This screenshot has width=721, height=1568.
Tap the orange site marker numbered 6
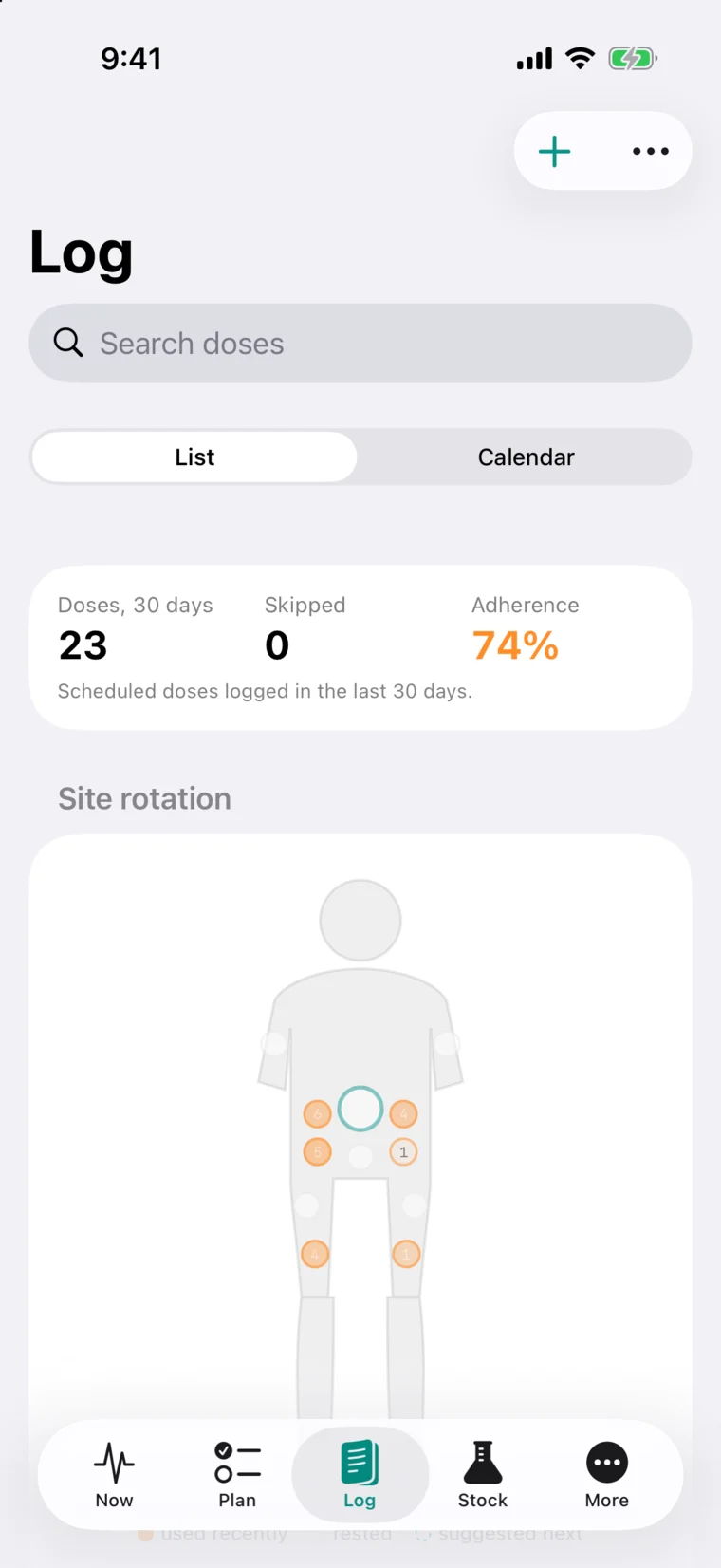[318, 1113]
